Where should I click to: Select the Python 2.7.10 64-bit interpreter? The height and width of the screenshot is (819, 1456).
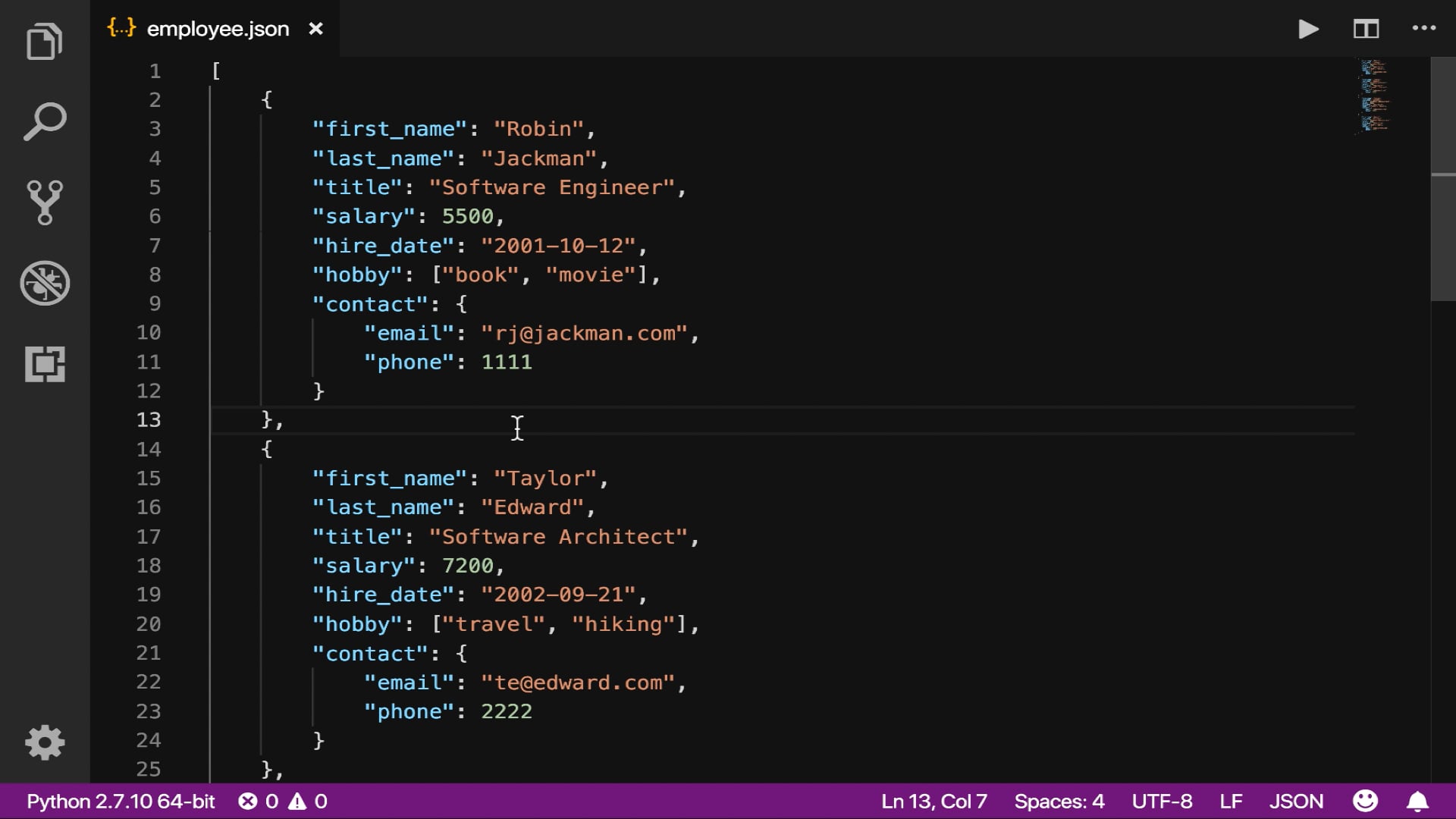pos(121,802)
